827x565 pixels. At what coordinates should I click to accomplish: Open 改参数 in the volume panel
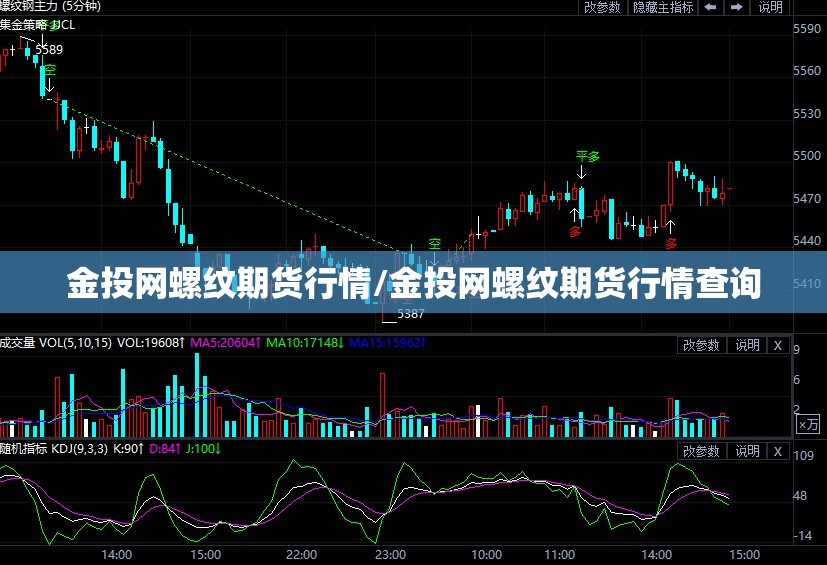pyautogui.click(x=701, y=345)
